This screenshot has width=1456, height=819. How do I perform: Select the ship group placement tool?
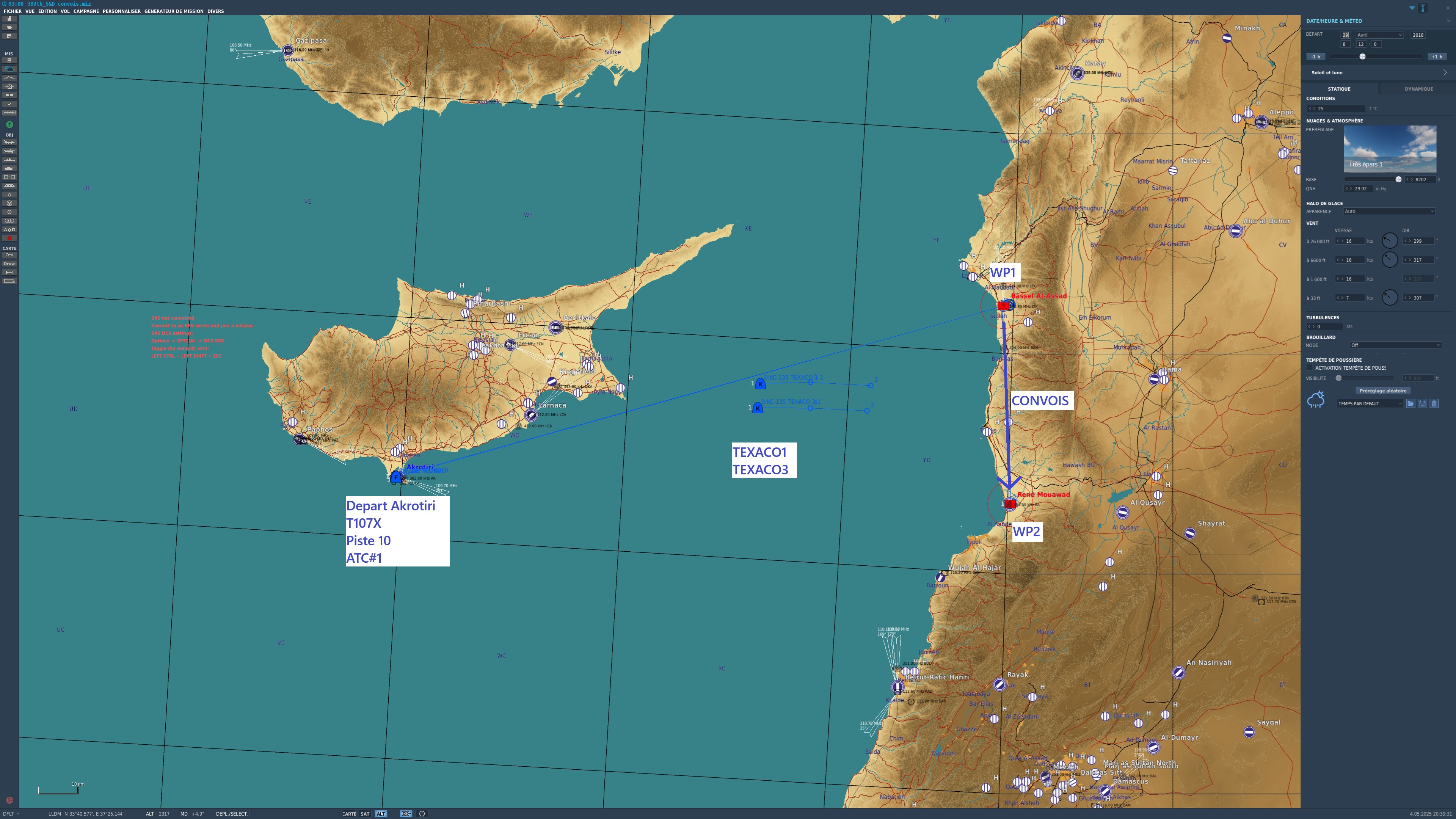click(9, 160)
